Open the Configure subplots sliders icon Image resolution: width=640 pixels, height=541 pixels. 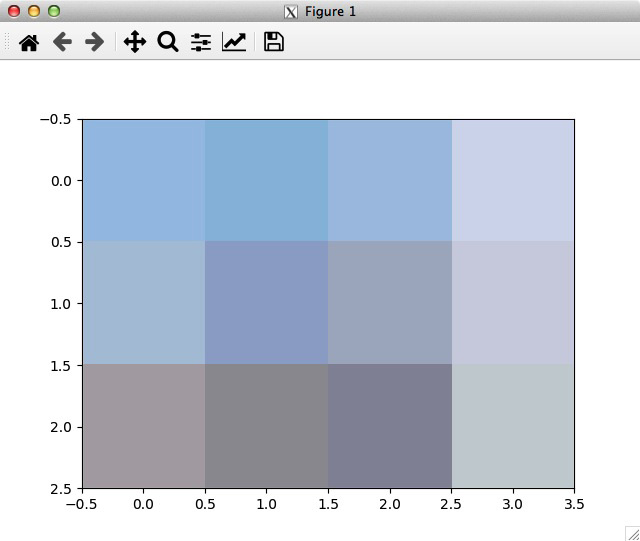pos(201,42)
